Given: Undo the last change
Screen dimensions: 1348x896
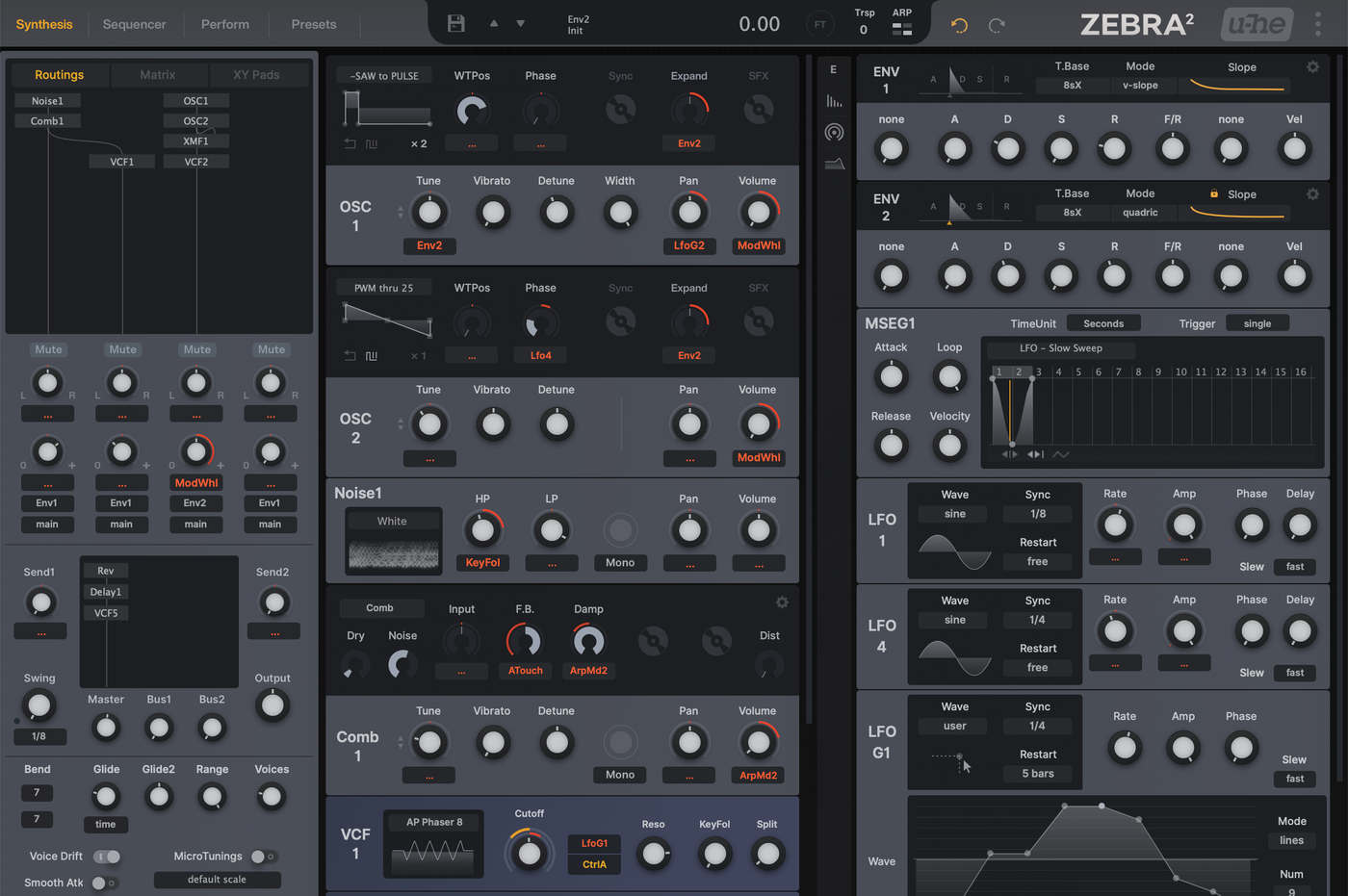Looking at the screenshot, I should (x=959, y=25).
